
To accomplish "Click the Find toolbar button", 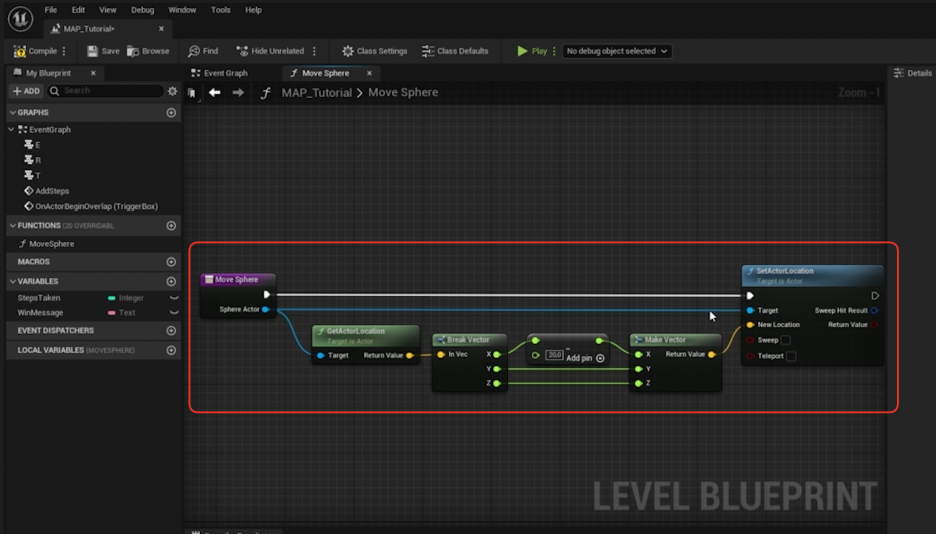I will click(203, 51).
